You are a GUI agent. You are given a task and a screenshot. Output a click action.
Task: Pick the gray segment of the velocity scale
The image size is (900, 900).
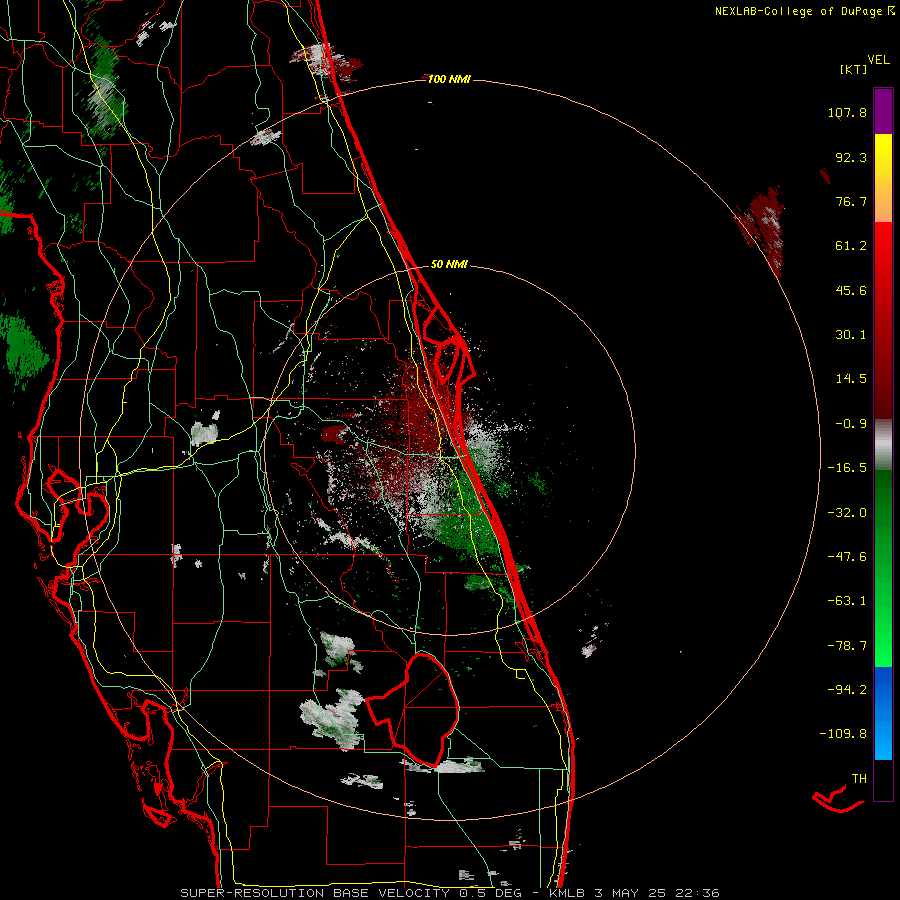click(883, 445)
